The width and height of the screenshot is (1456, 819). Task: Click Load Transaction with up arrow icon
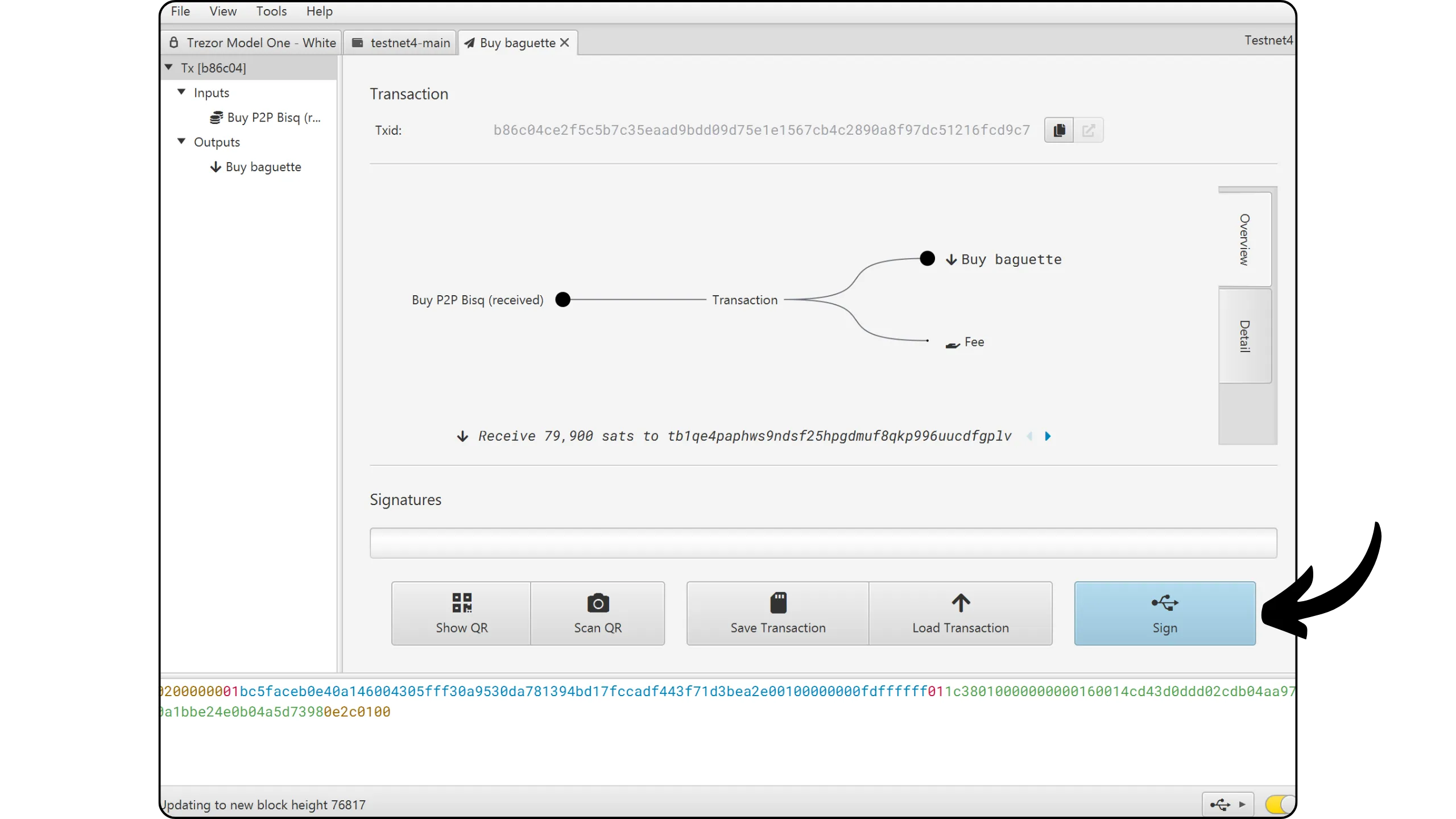(x=960, y=613)
